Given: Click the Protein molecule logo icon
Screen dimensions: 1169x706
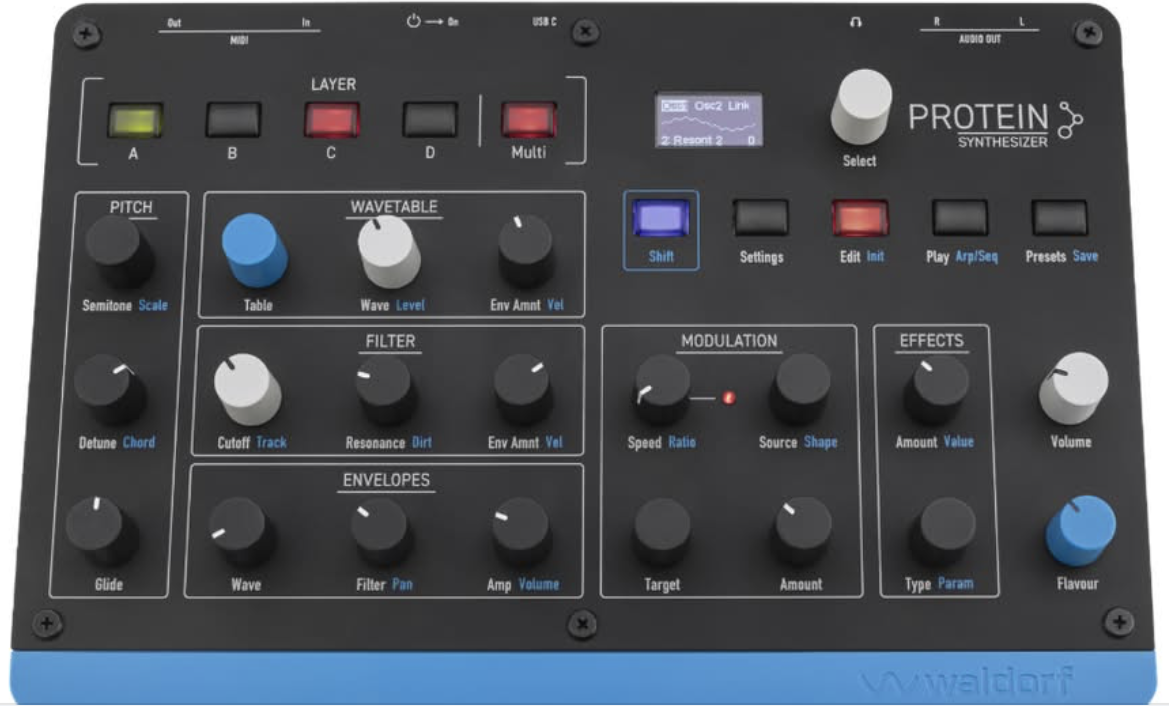Looking at the screenshot, I should [1071, 120].
